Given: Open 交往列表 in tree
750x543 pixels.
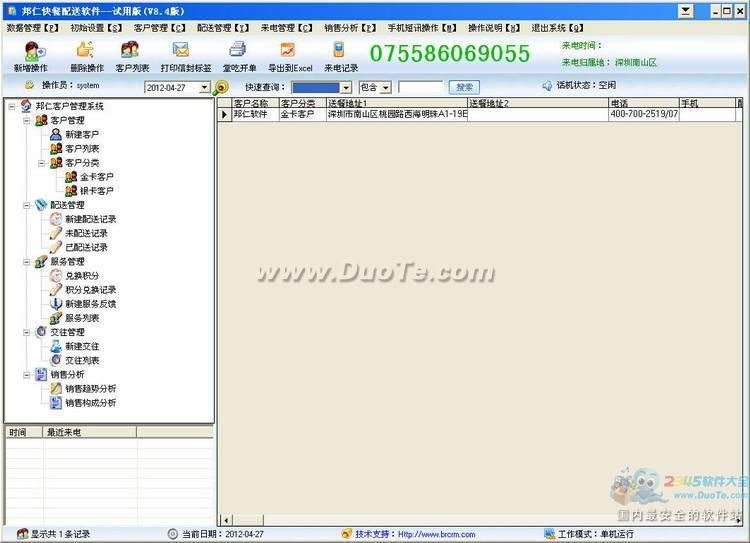Looking at the screenshot, I should (x=82, y=360).
